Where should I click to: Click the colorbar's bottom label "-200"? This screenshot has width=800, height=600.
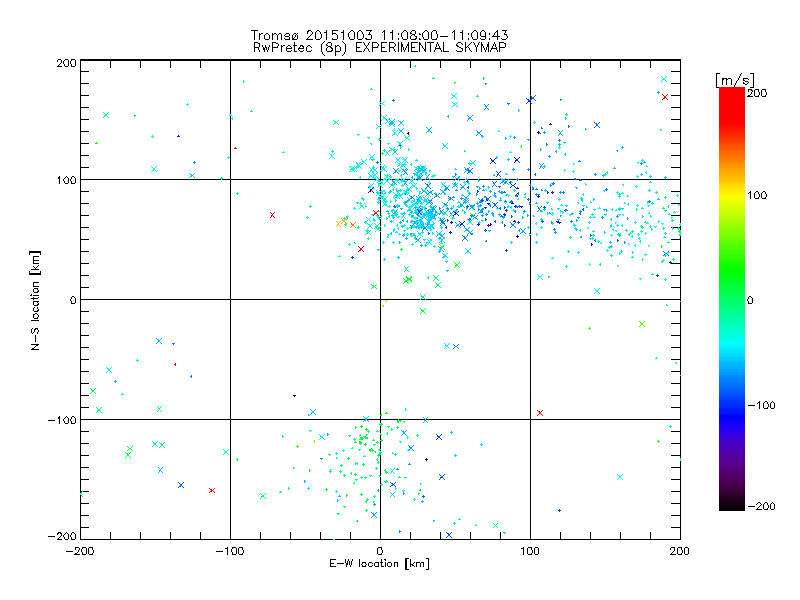(x=761, y=506)
